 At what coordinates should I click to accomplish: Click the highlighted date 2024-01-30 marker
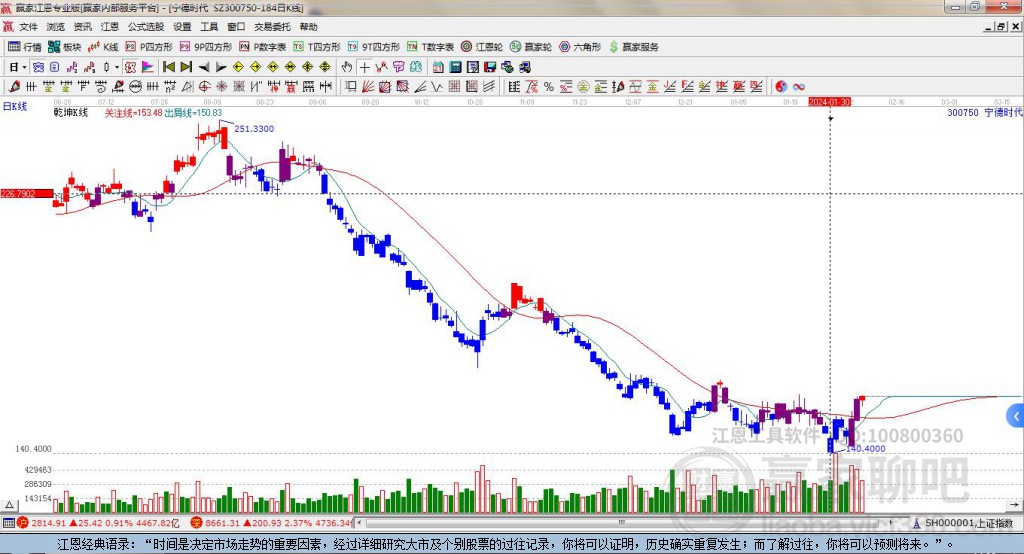(829, 102)
